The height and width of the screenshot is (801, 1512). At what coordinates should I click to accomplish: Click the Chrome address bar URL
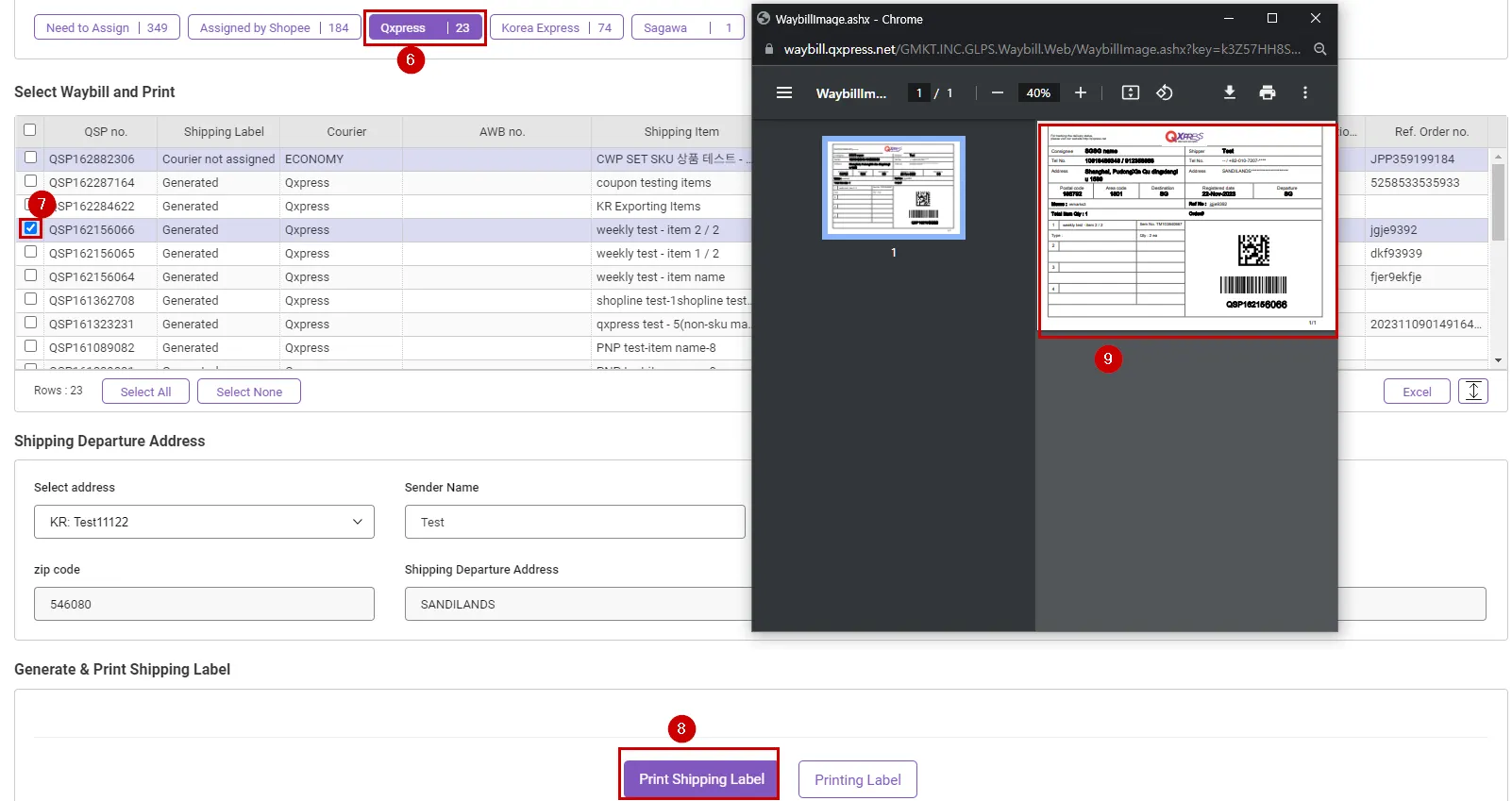tap(1042, 49)
